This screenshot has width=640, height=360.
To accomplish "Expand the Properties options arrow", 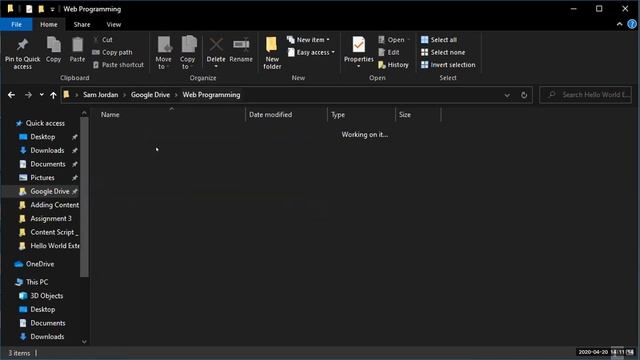I will coord(358,67).
